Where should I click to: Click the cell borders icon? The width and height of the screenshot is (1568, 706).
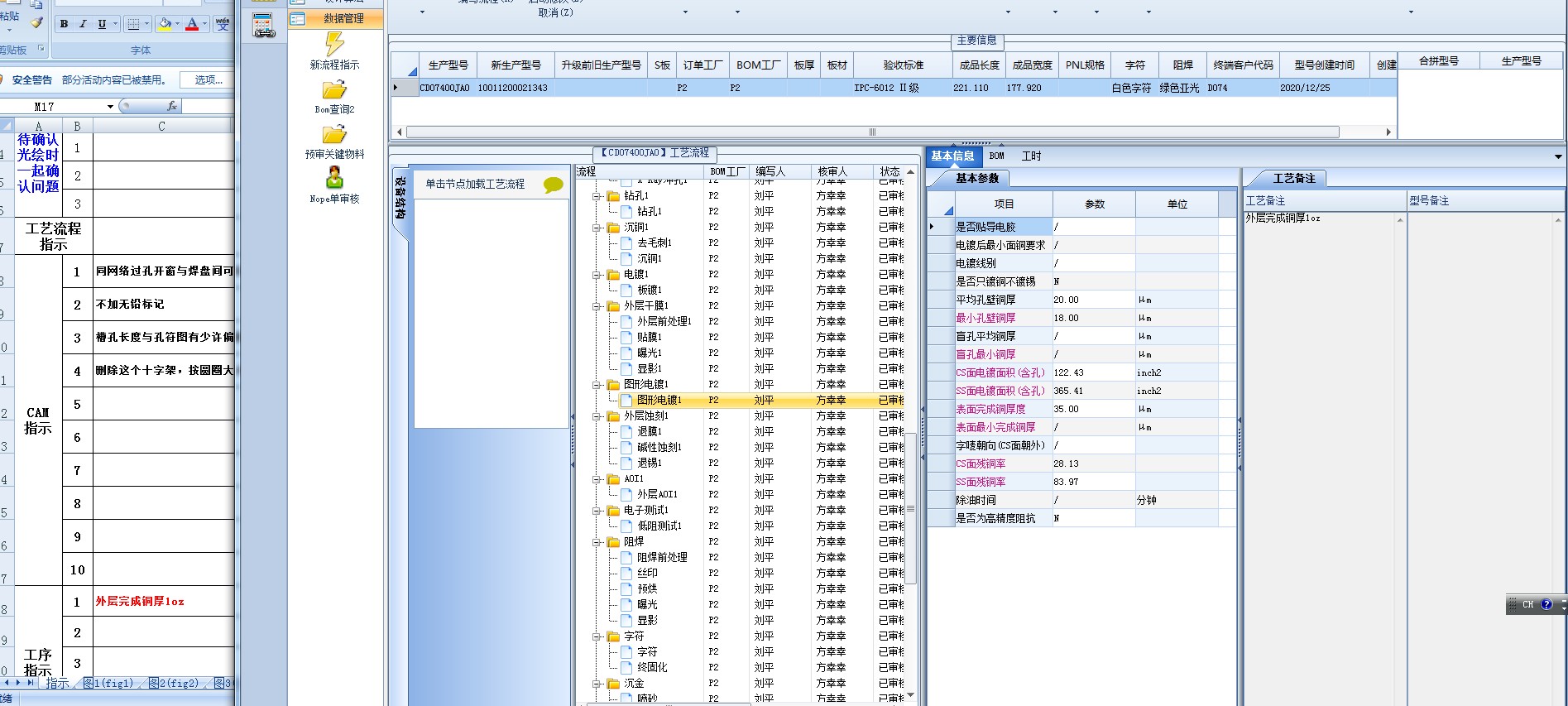coord(133,24)
